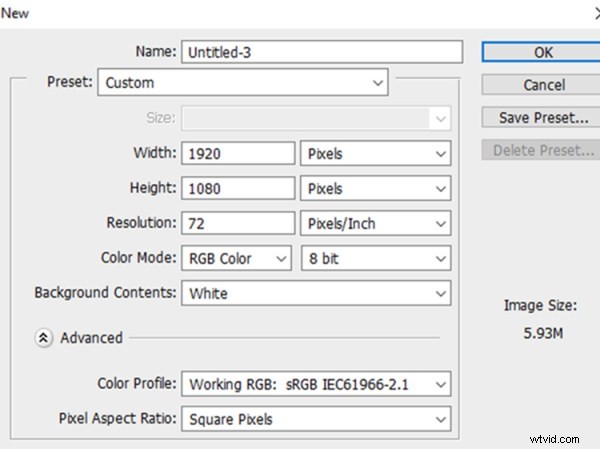Click the Resolution field showing 72
The height and width of the screenshot is (449, 600).
238,223
